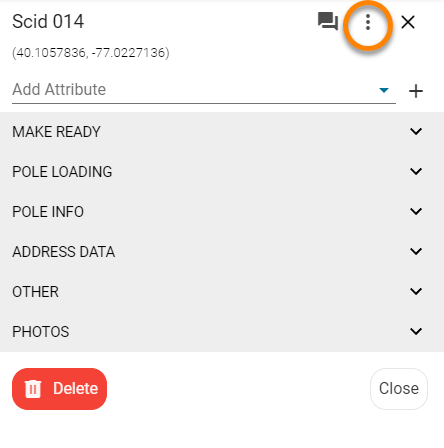Screen dimensions: 444x448
Task: Expand the ADDRESS DATA section chevron
Action: click(416, 251)
